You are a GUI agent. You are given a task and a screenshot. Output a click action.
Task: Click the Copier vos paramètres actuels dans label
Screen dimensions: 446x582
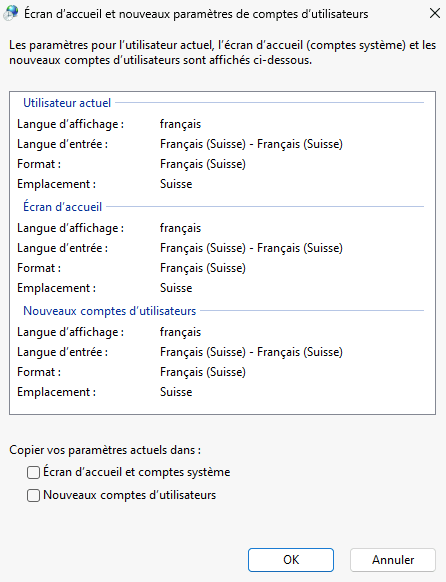tap(105, 450)
